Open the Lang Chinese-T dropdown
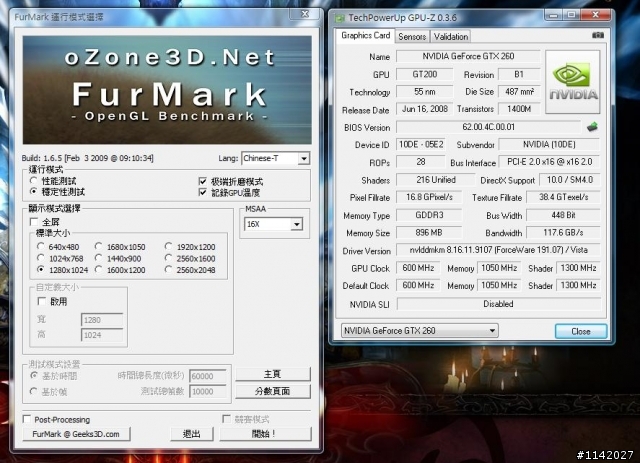Screen dimensions: 640x463 tap(276, 158)
